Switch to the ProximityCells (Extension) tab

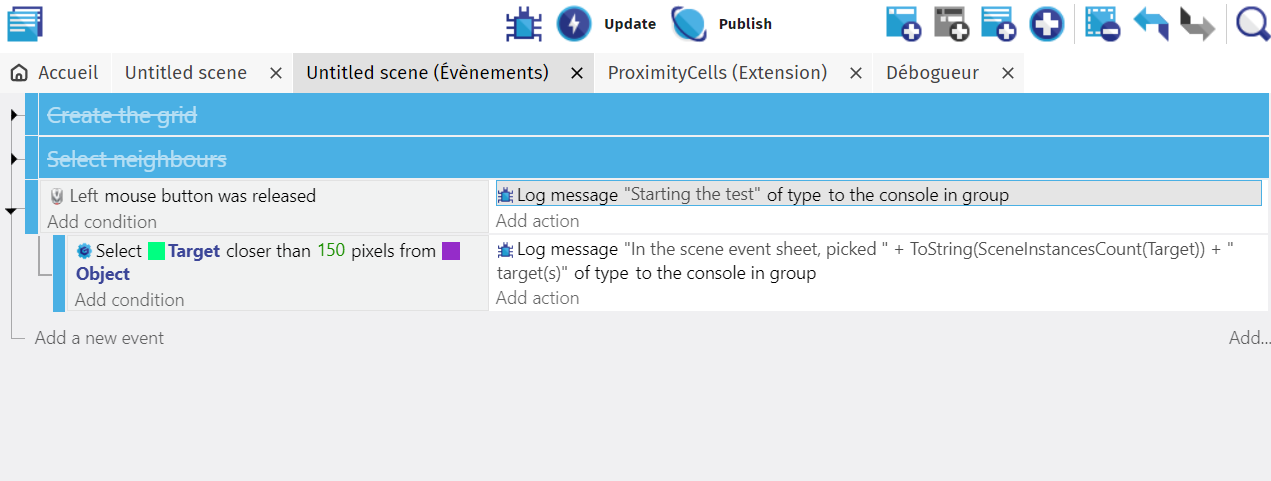coord(717,73)
